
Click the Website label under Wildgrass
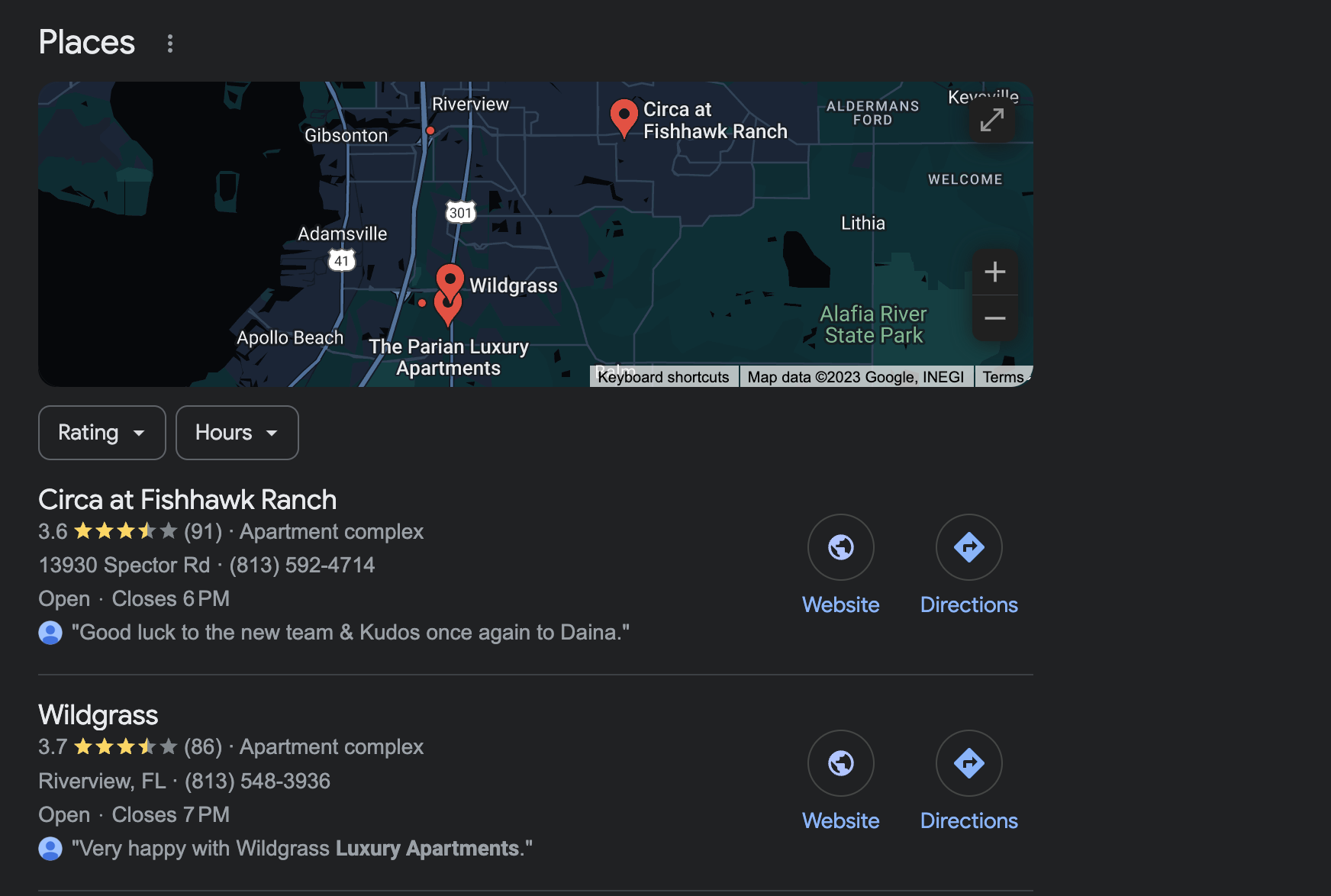pyautogui.click(x=841, y=821)
